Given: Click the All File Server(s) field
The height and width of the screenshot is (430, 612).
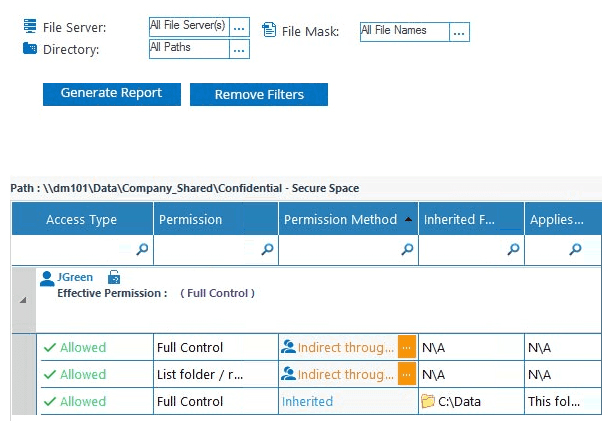Looking at the screenshot, I should pos(189,27).
